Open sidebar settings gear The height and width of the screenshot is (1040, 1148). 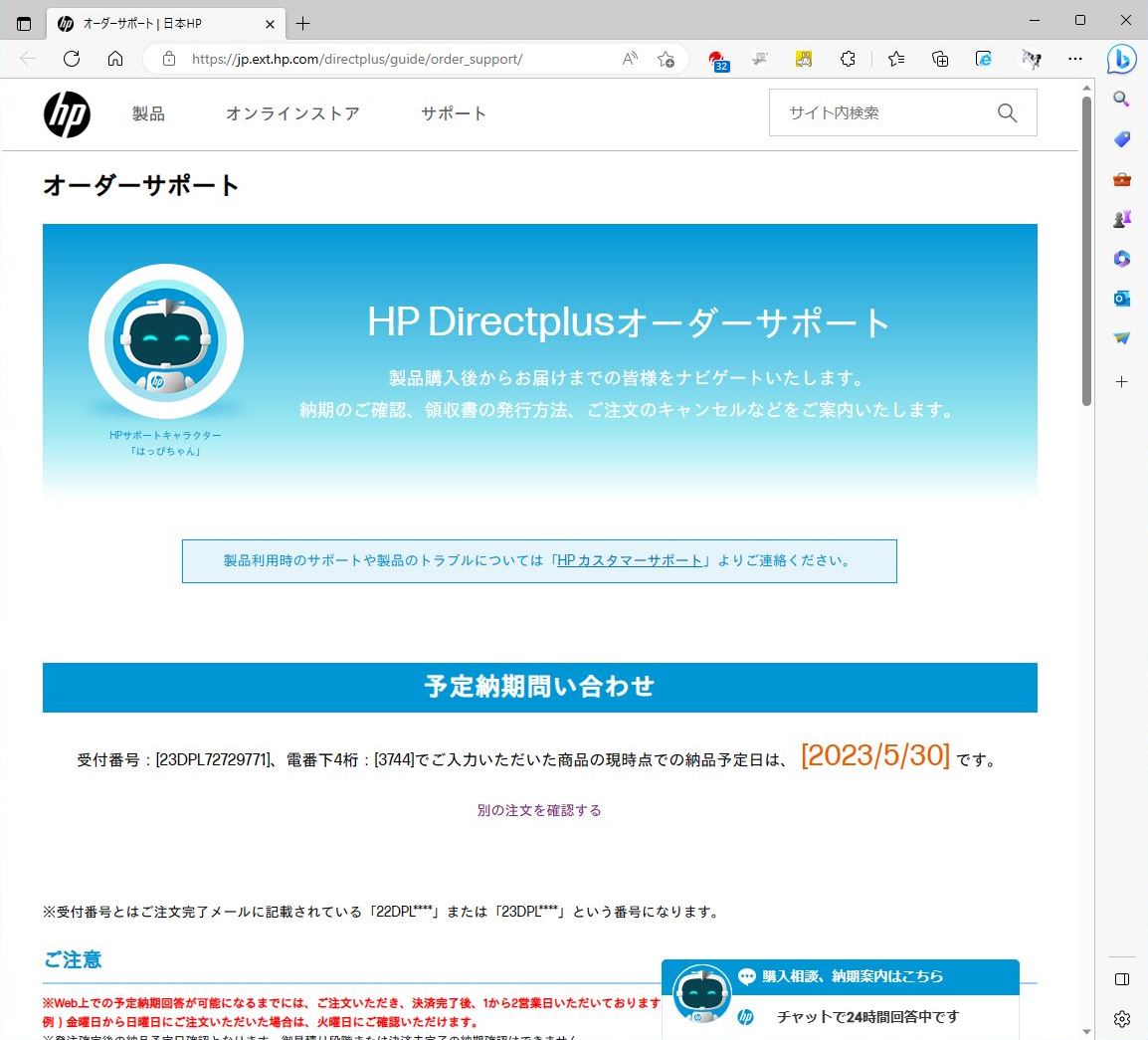coord(1122,1019)
